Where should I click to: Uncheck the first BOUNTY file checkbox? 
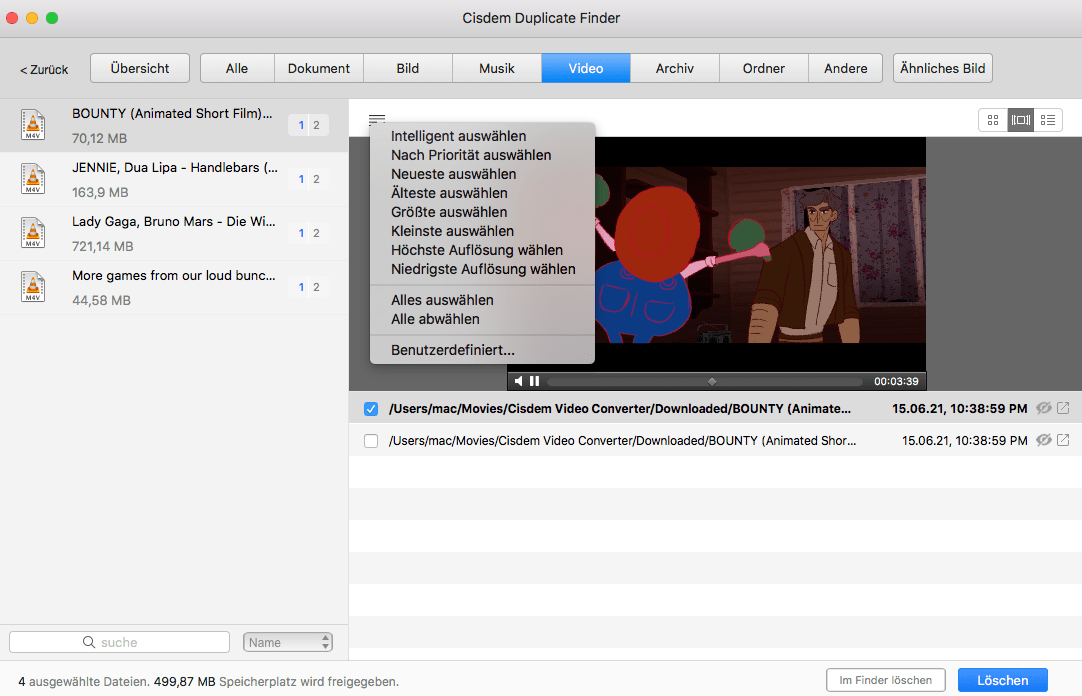tap(371, 409)
